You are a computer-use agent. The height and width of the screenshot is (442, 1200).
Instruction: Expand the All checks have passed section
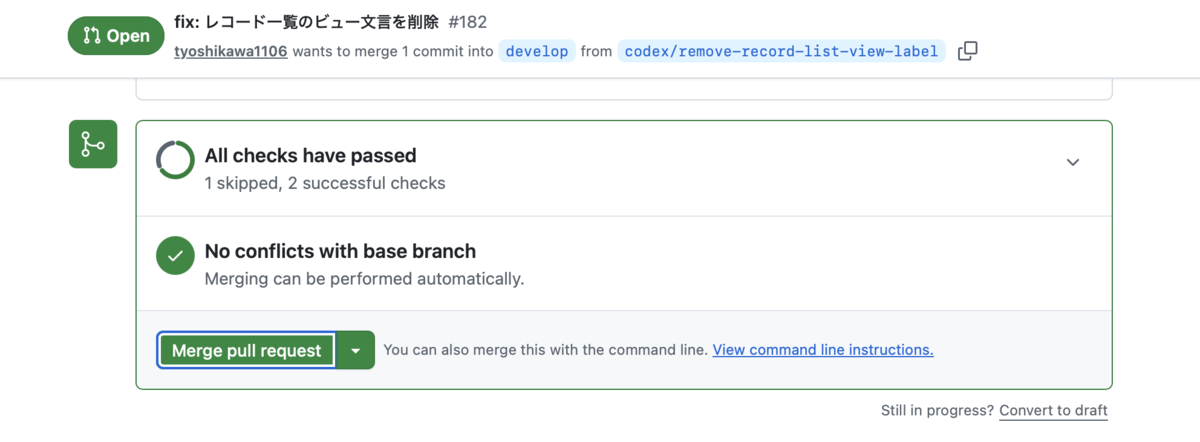[1073, 162]
